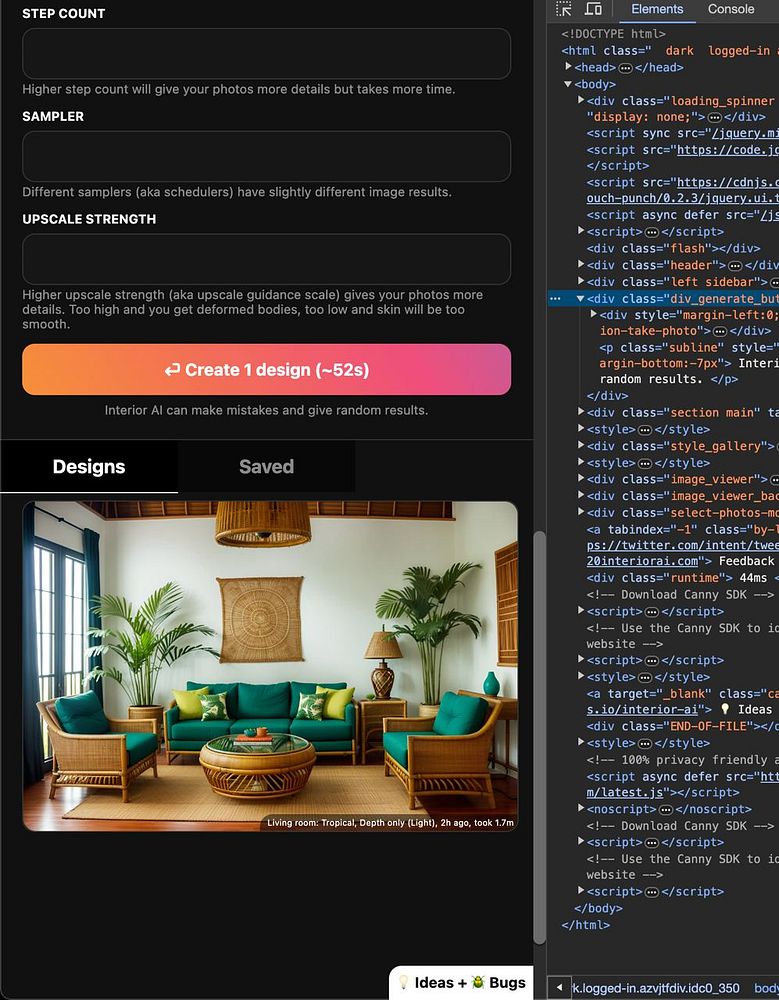The width and height of the screenshot is (779, 1000).
Task: Collapse the div_generate_but node
Action: (x=581, y=298)
